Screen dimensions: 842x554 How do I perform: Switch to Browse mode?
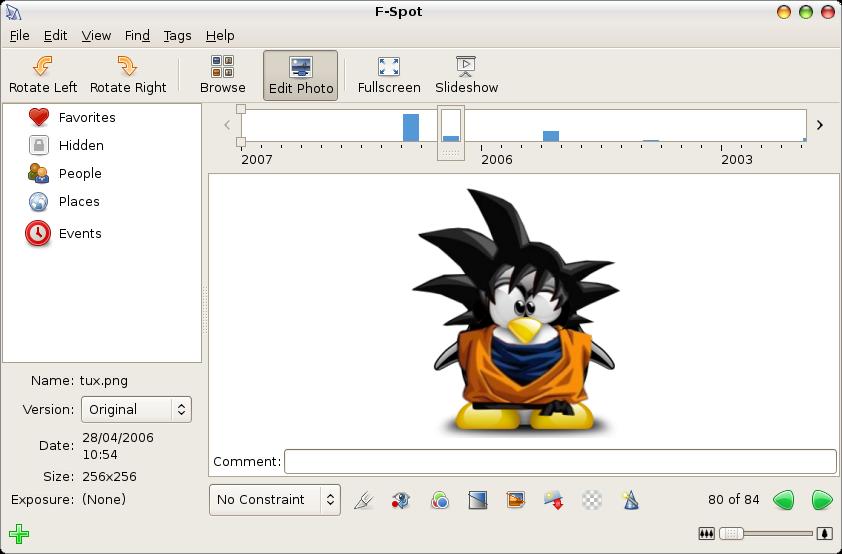click(x=222, y=75)
